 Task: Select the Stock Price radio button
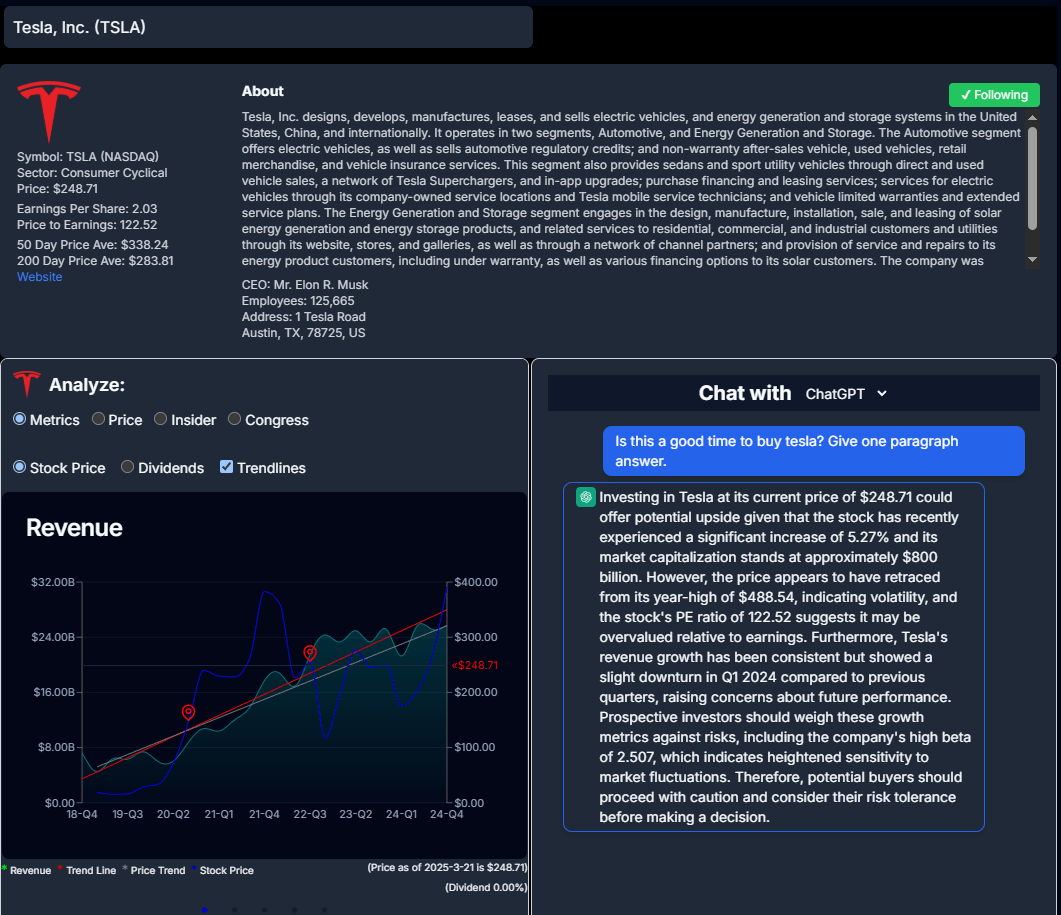pos(20,467)
